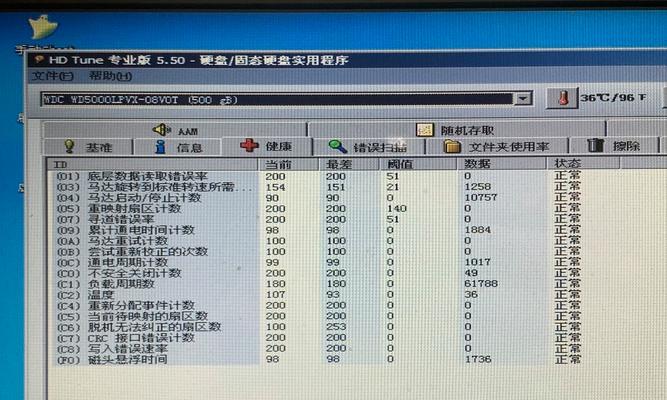Select row (01) 底层数据读取错误率
Screen dimensions: 667x400
pyautogui.click(x=319, y=176)
